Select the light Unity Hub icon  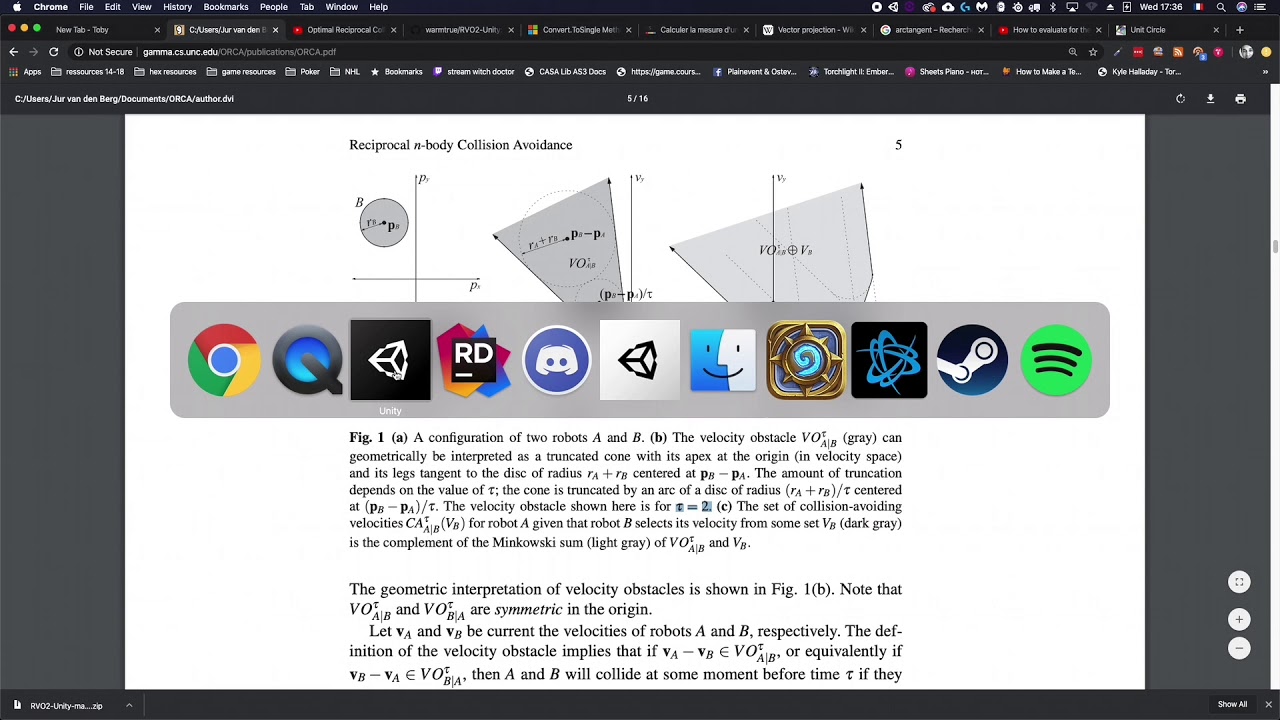[640, 360]
